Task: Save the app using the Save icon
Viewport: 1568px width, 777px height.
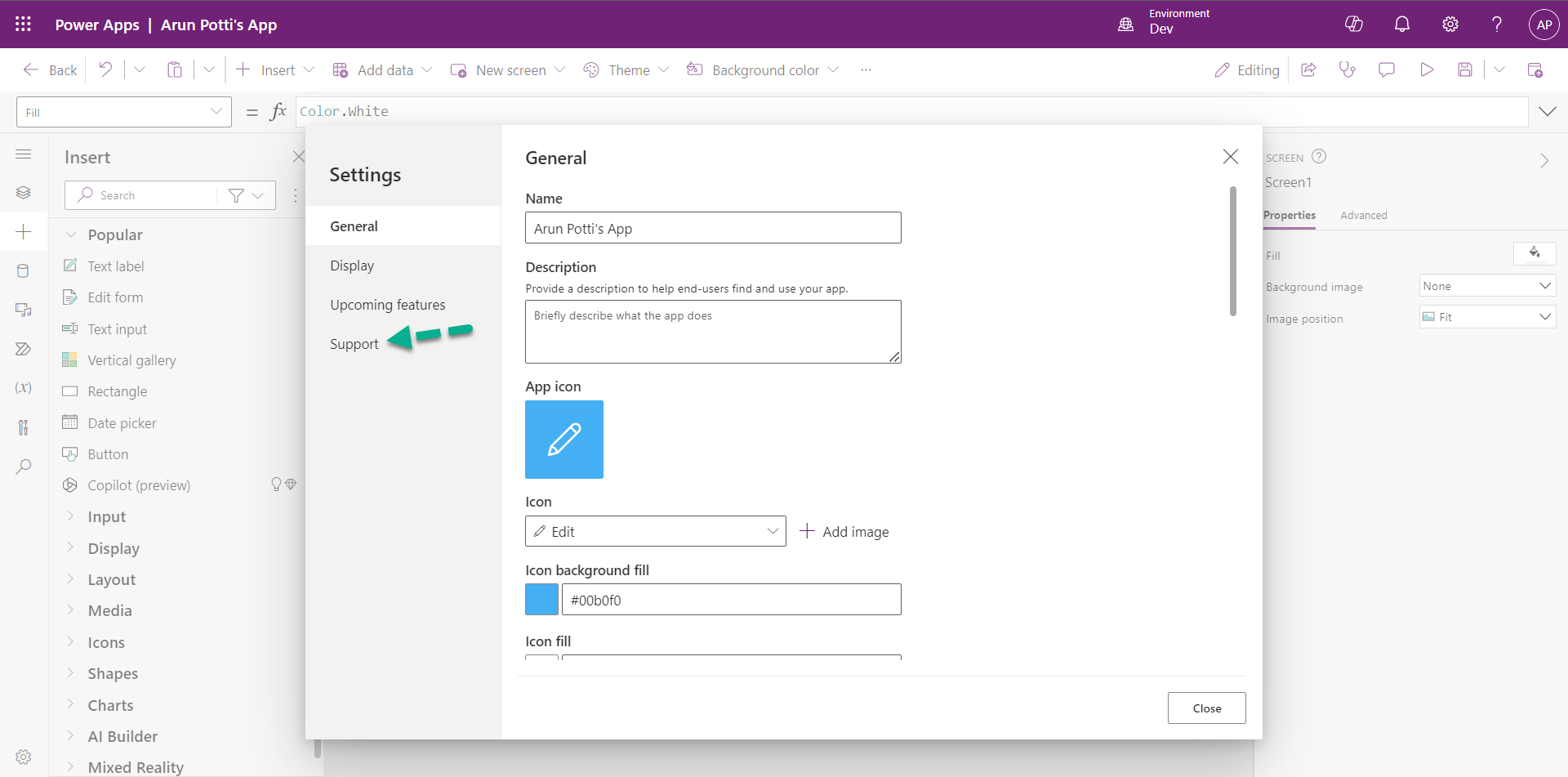Action: point(1464,69)
